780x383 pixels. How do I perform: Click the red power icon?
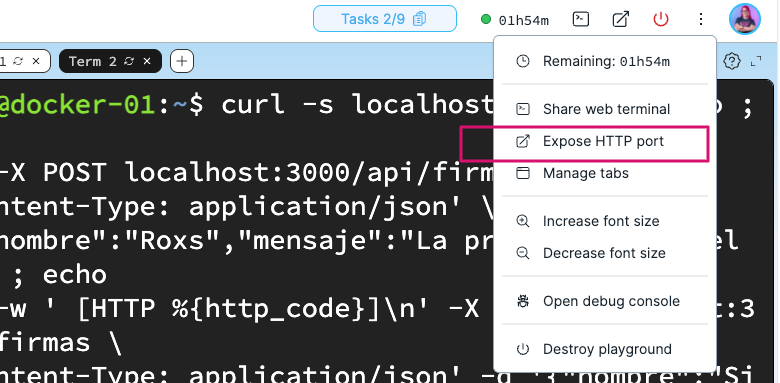[661, 19]
